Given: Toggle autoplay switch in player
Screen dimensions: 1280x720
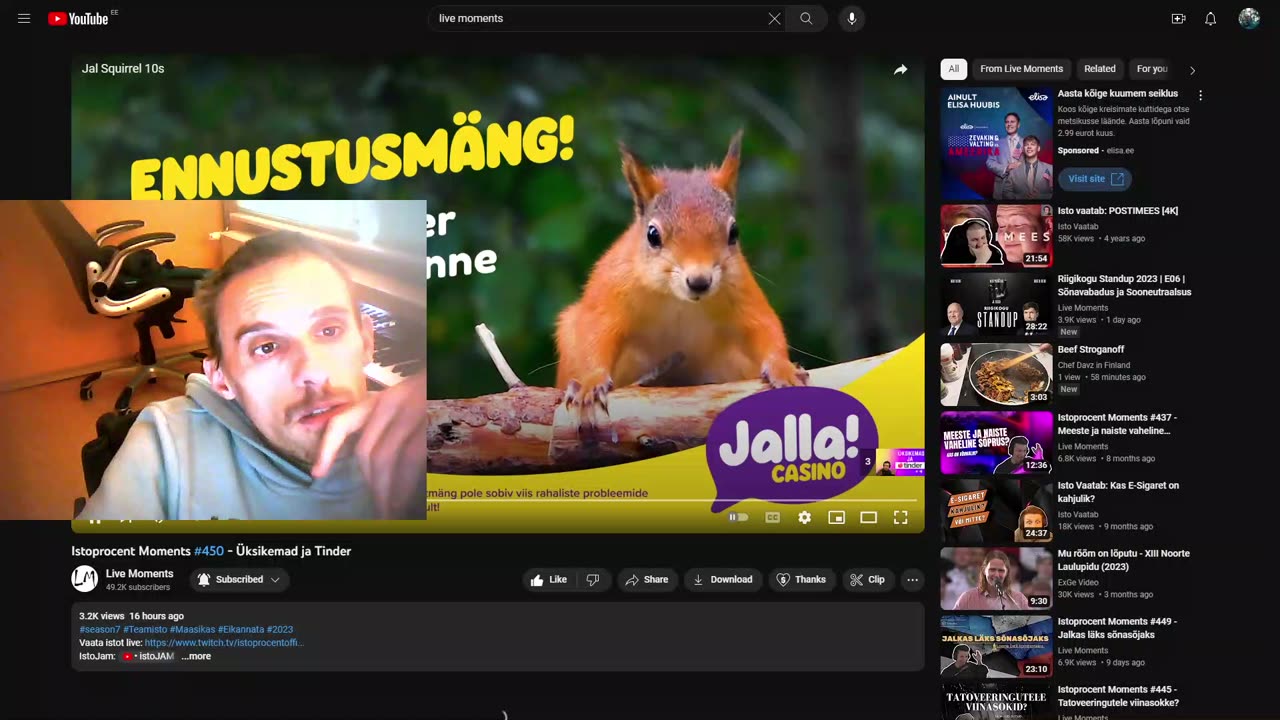Looking at the screenshot, I should tap(738, 517).
